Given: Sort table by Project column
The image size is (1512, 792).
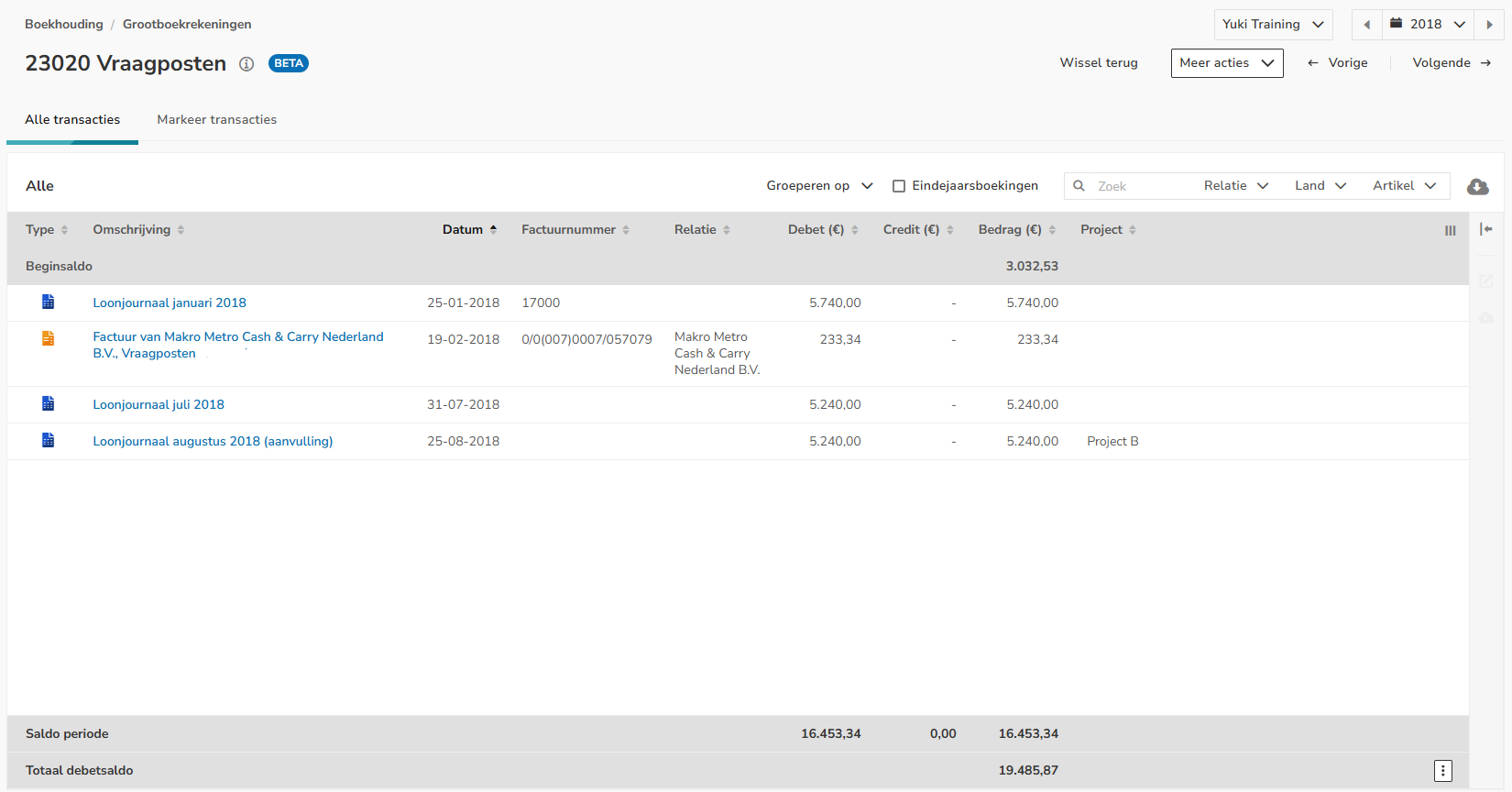Looking at the screenshot, I should point(1108,230).
